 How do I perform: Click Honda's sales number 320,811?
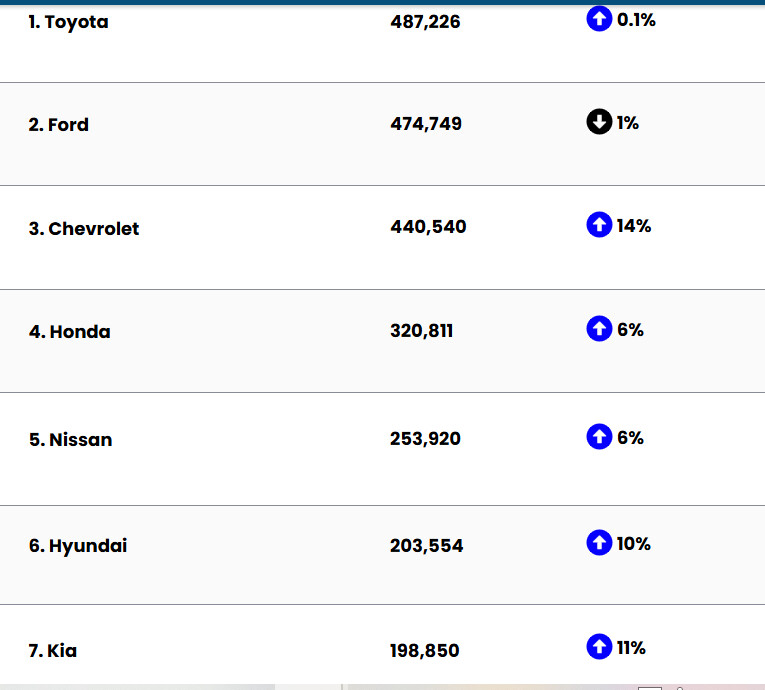421,331
